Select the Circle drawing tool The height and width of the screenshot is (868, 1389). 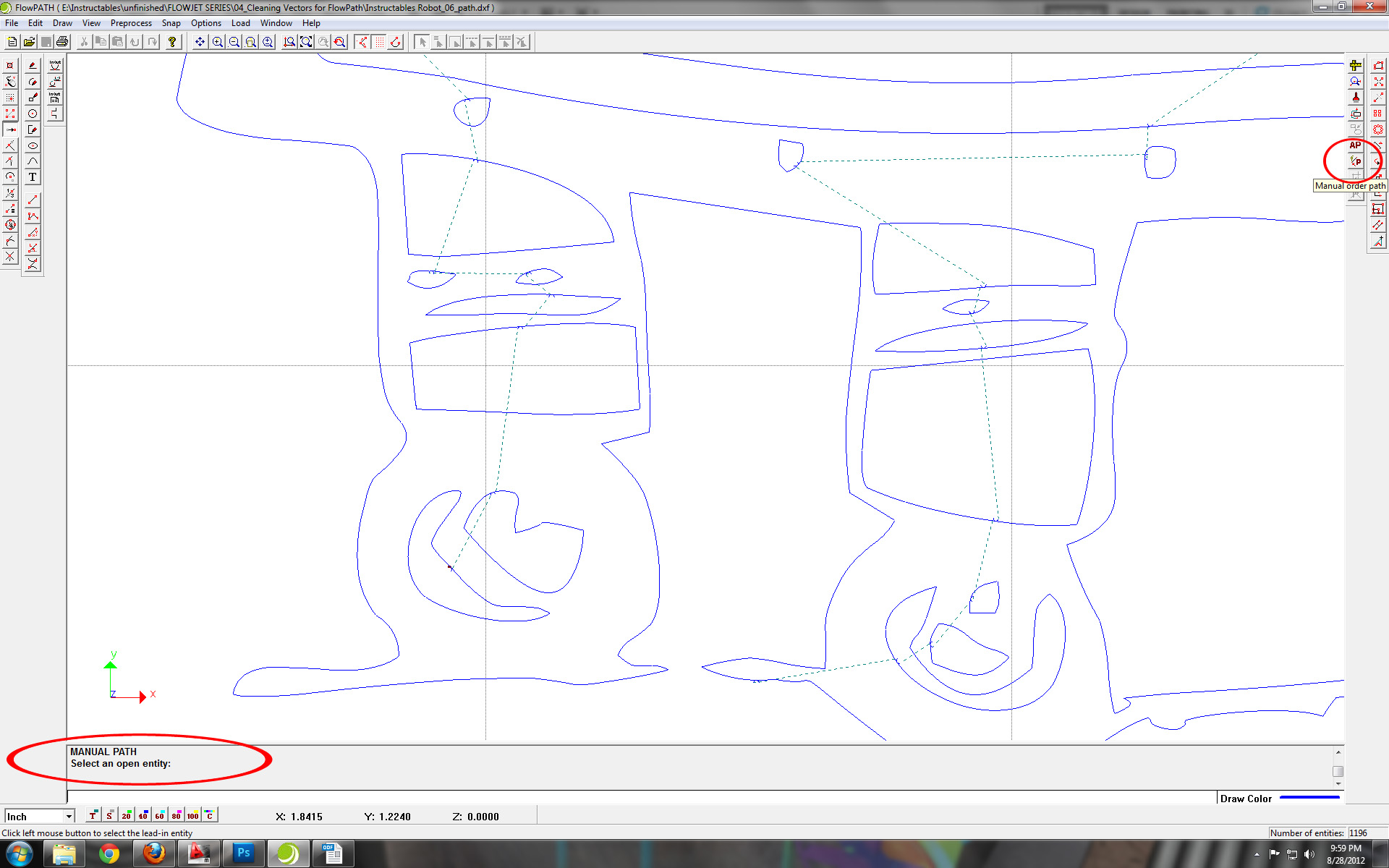coord(33,113)
